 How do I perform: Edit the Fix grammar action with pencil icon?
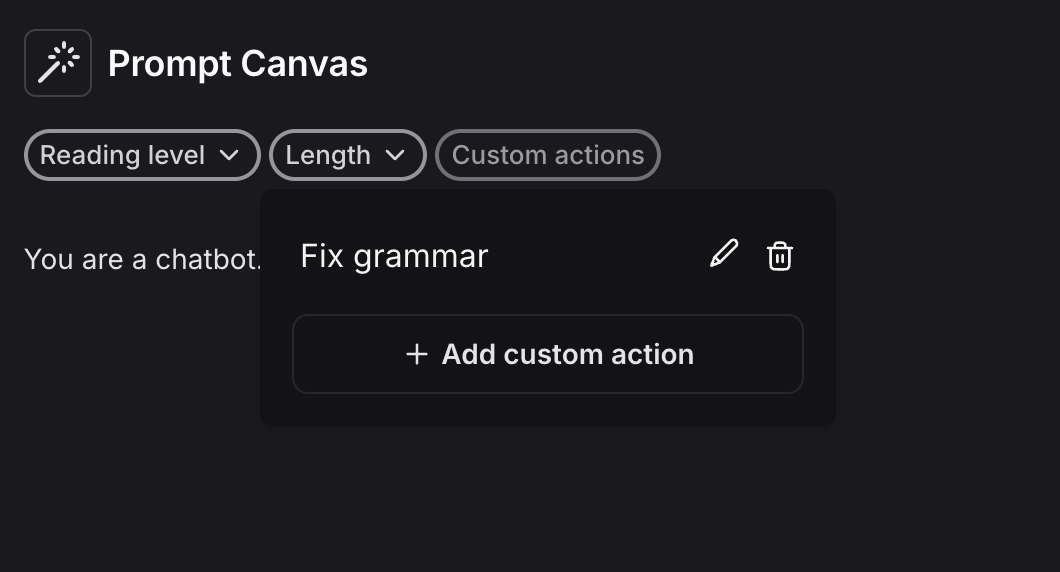coord(723,255)
